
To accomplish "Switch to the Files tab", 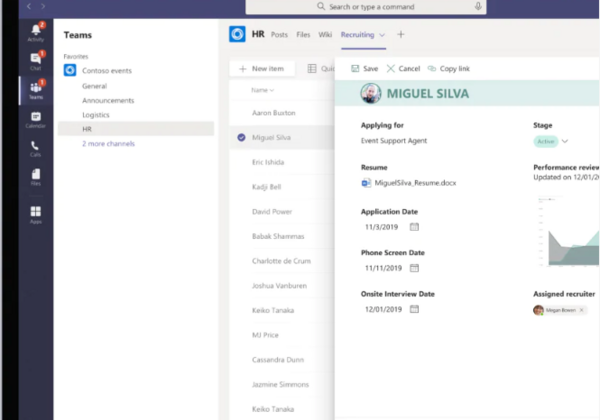I will click(x=303, y=35).
